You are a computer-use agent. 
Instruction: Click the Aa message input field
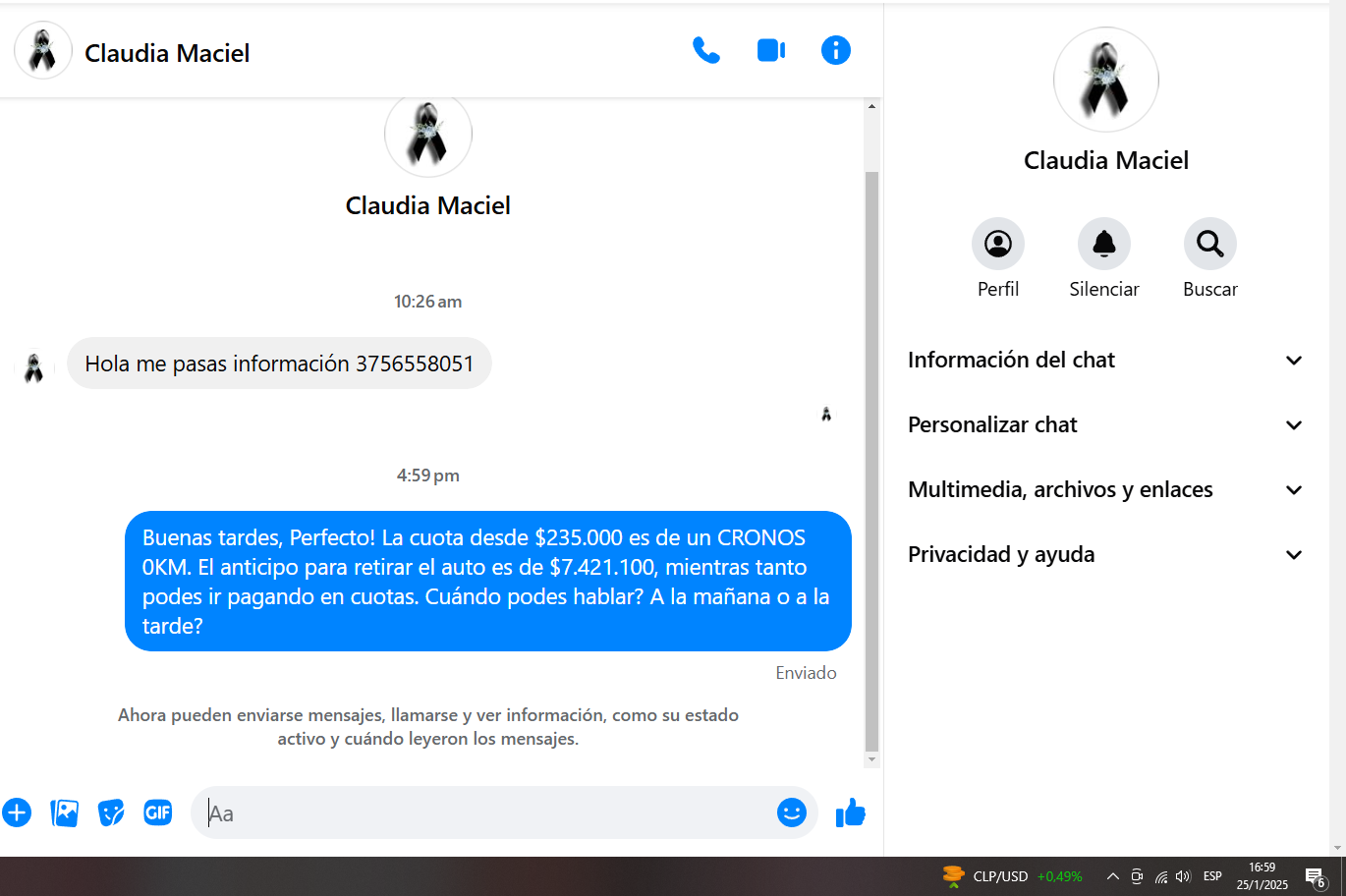tap(486, 812)
